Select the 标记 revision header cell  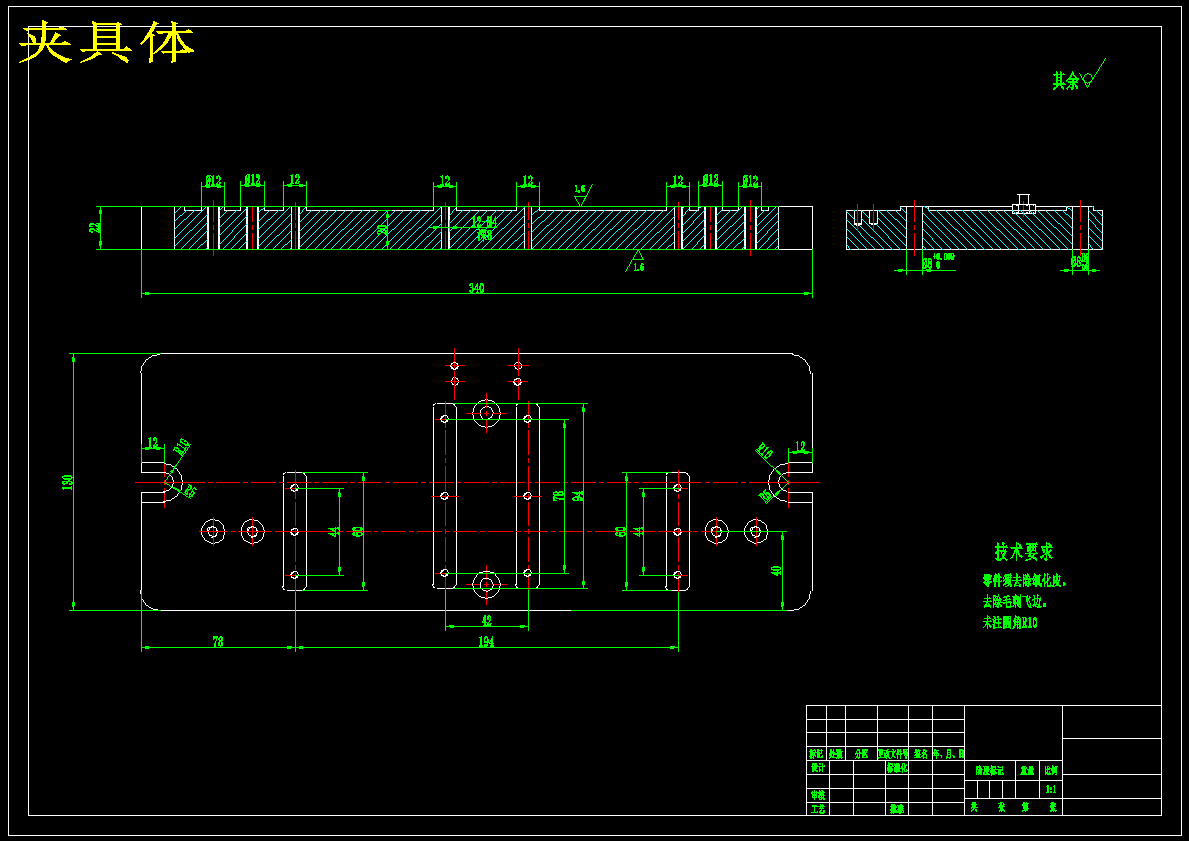tap(816, 754)
